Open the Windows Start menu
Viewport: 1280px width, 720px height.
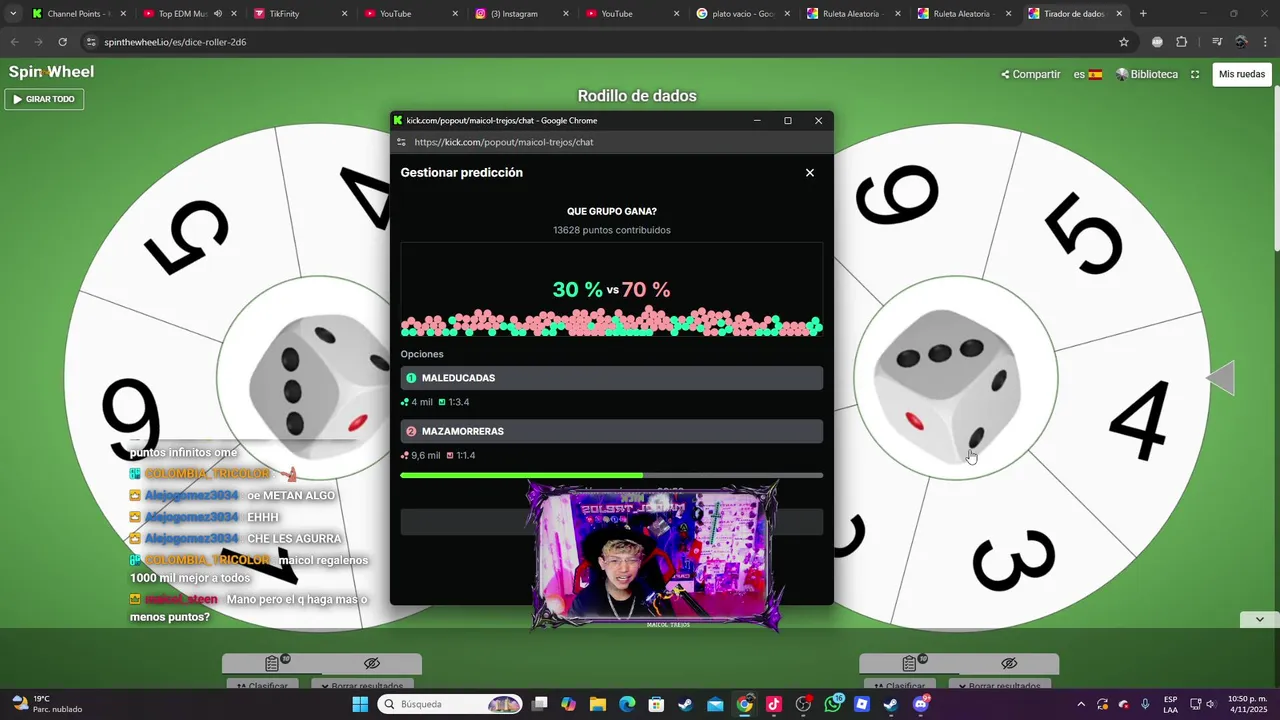pos(360,704)
